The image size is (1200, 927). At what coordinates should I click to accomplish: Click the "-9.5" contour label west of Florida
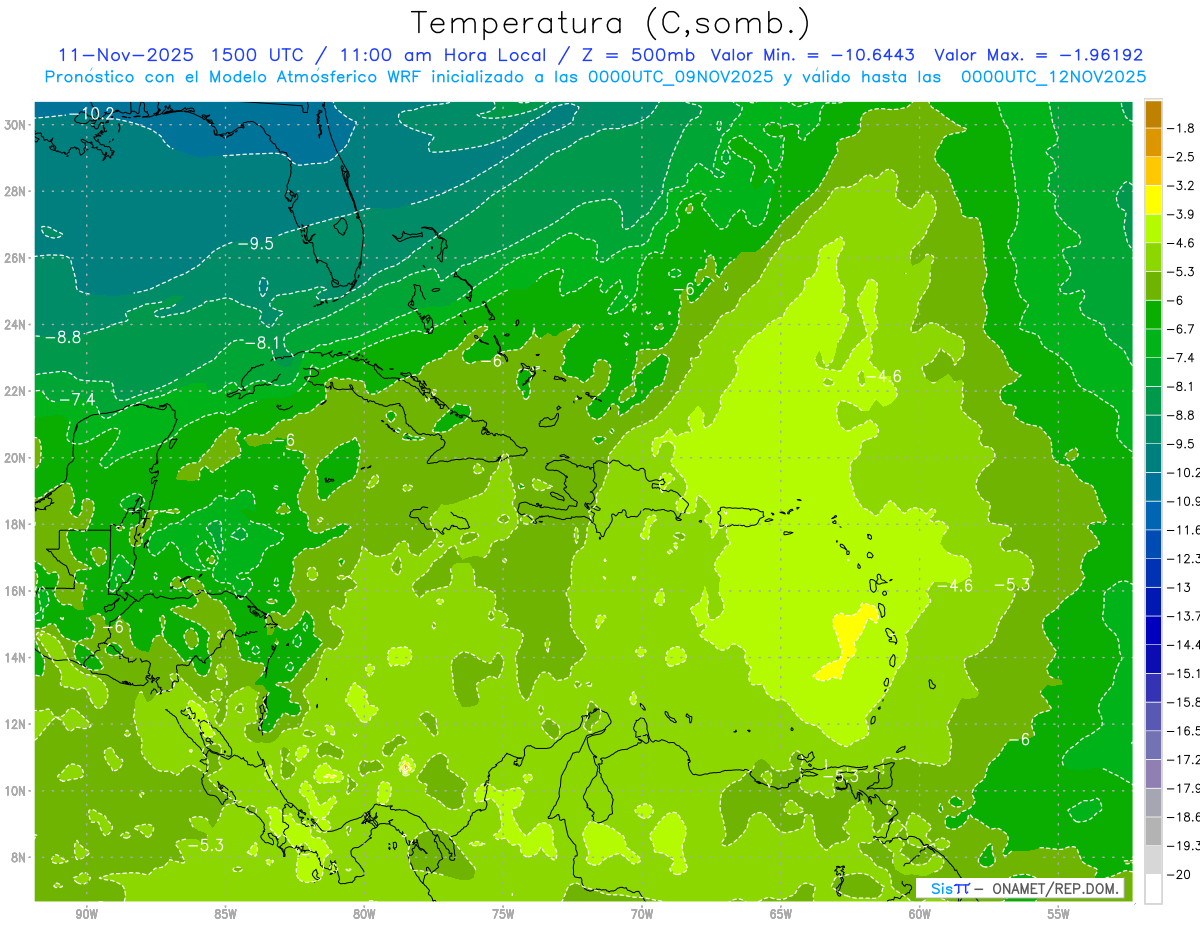(x=254, y=243)
